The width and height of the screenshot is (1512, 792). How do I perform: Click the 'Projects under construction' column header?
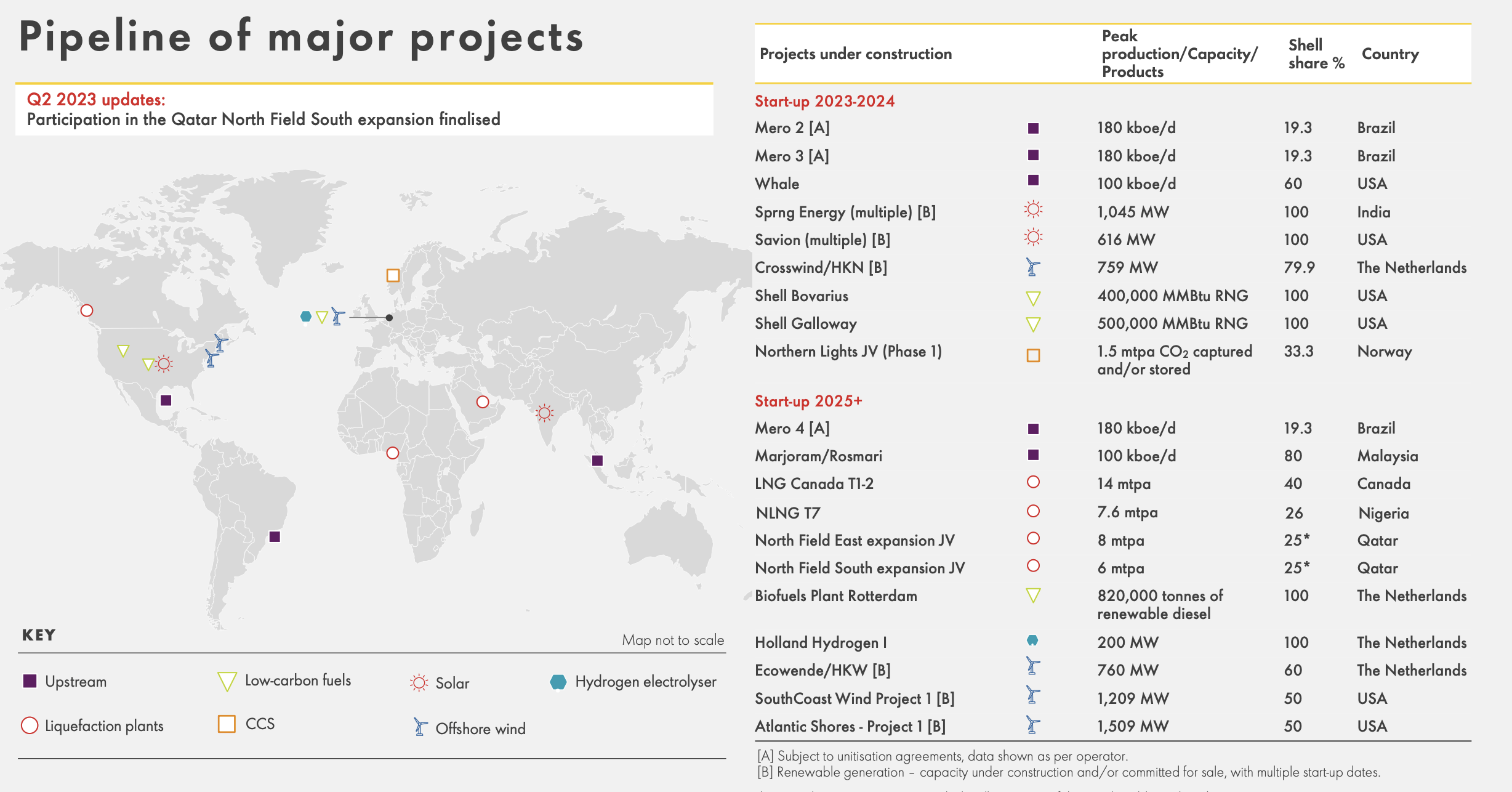pyautogui.click(x=856, y=54)
